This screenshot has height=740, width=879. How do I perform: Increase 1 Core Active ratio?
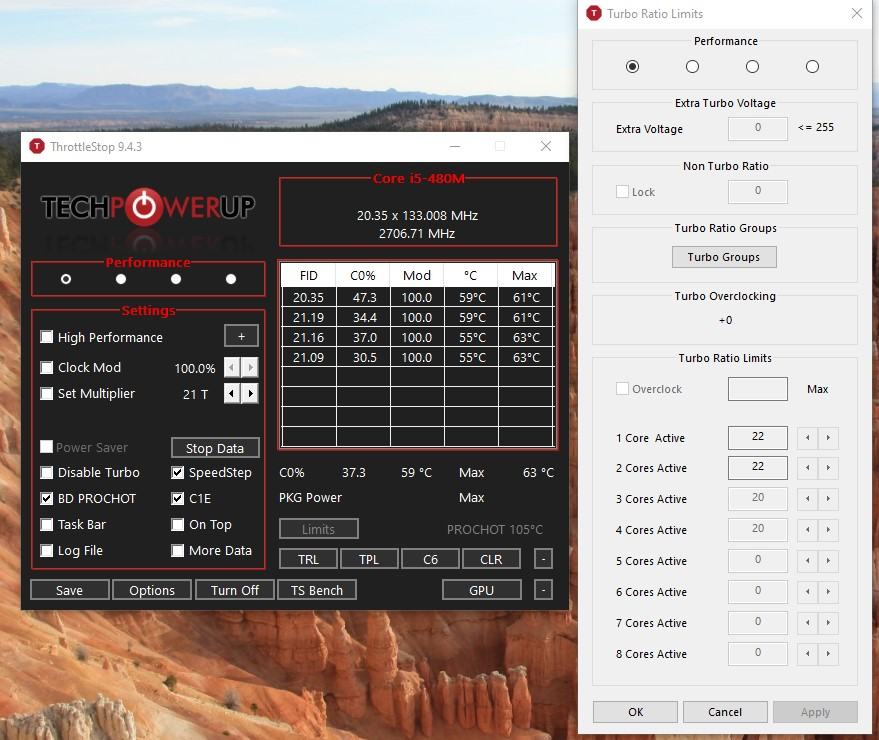point(828,438)
